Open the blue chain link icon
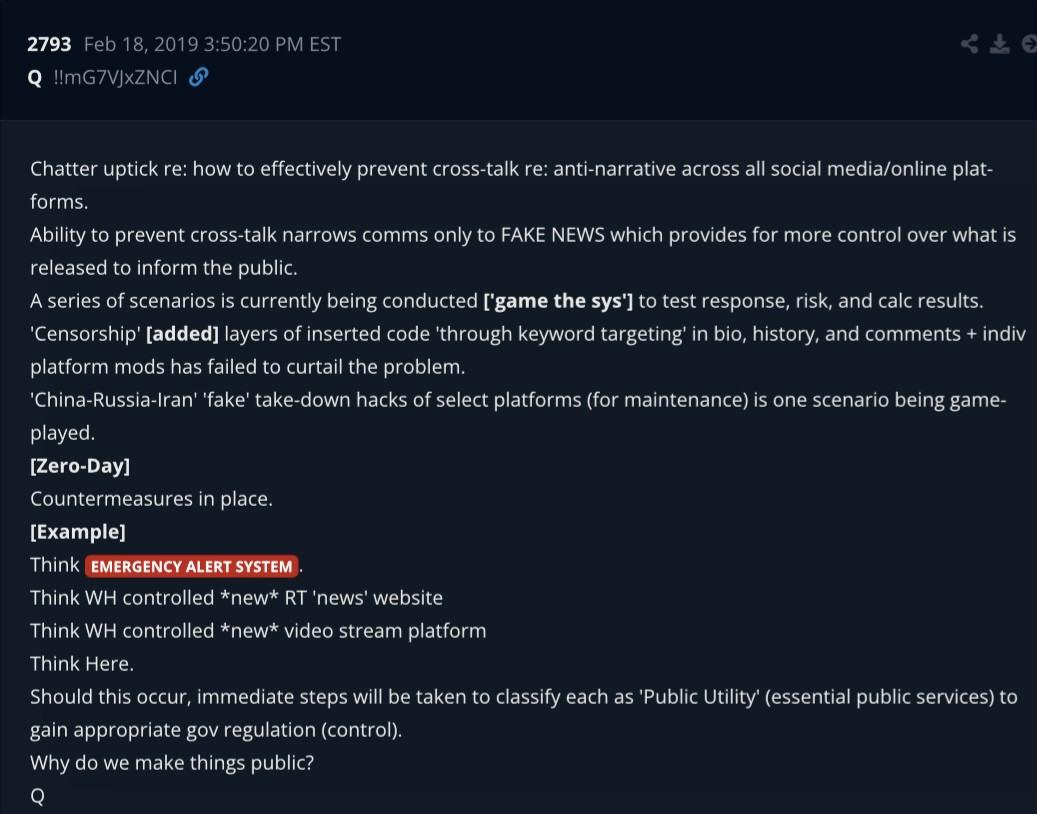This screenshot has height=814, width=1037. click(198, 77)
